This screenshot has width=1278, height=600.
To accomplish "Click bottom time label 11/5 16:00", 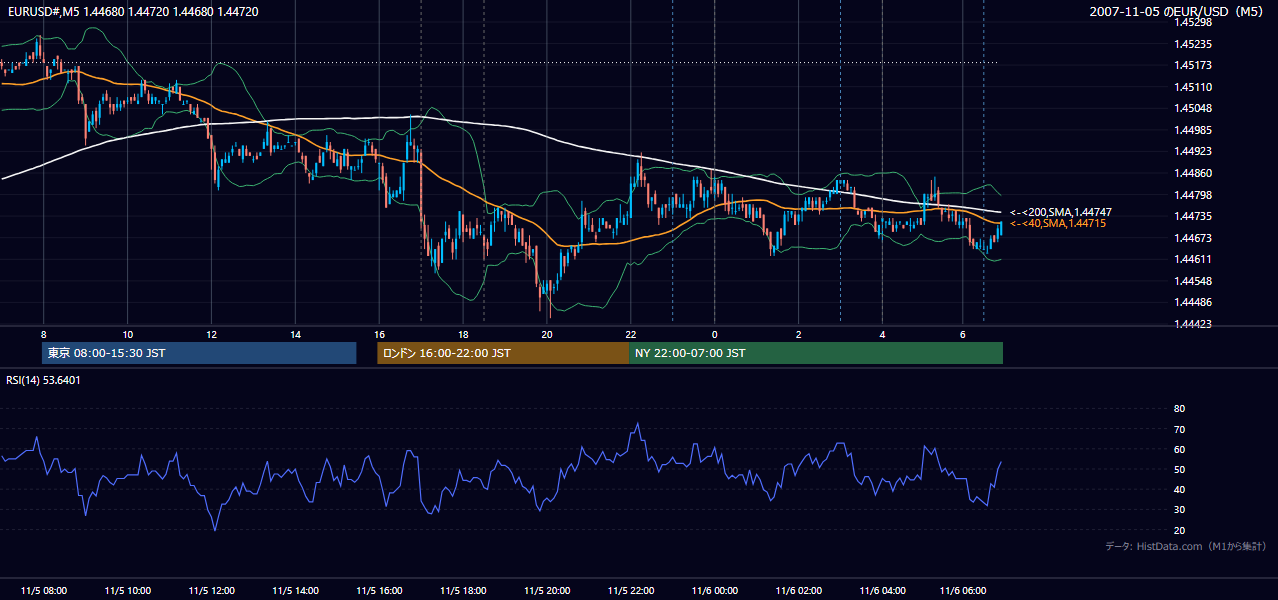I will tap(379, 591).
